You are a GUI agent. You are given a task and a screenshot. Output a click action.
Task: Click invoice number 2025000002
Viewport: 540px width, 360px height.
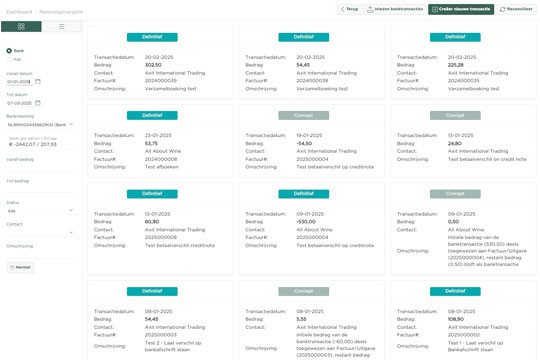[464, 335]
